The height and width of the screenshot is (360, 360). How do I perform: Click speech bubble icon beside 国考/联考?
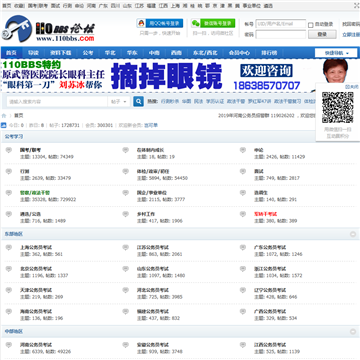click(x=9, y=150)
